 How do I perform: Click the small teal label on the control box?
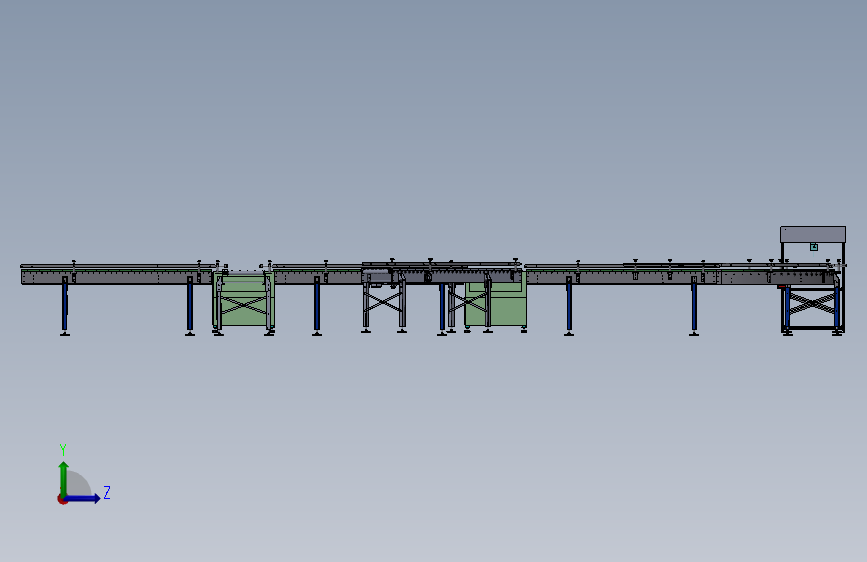tap(814, 247)
